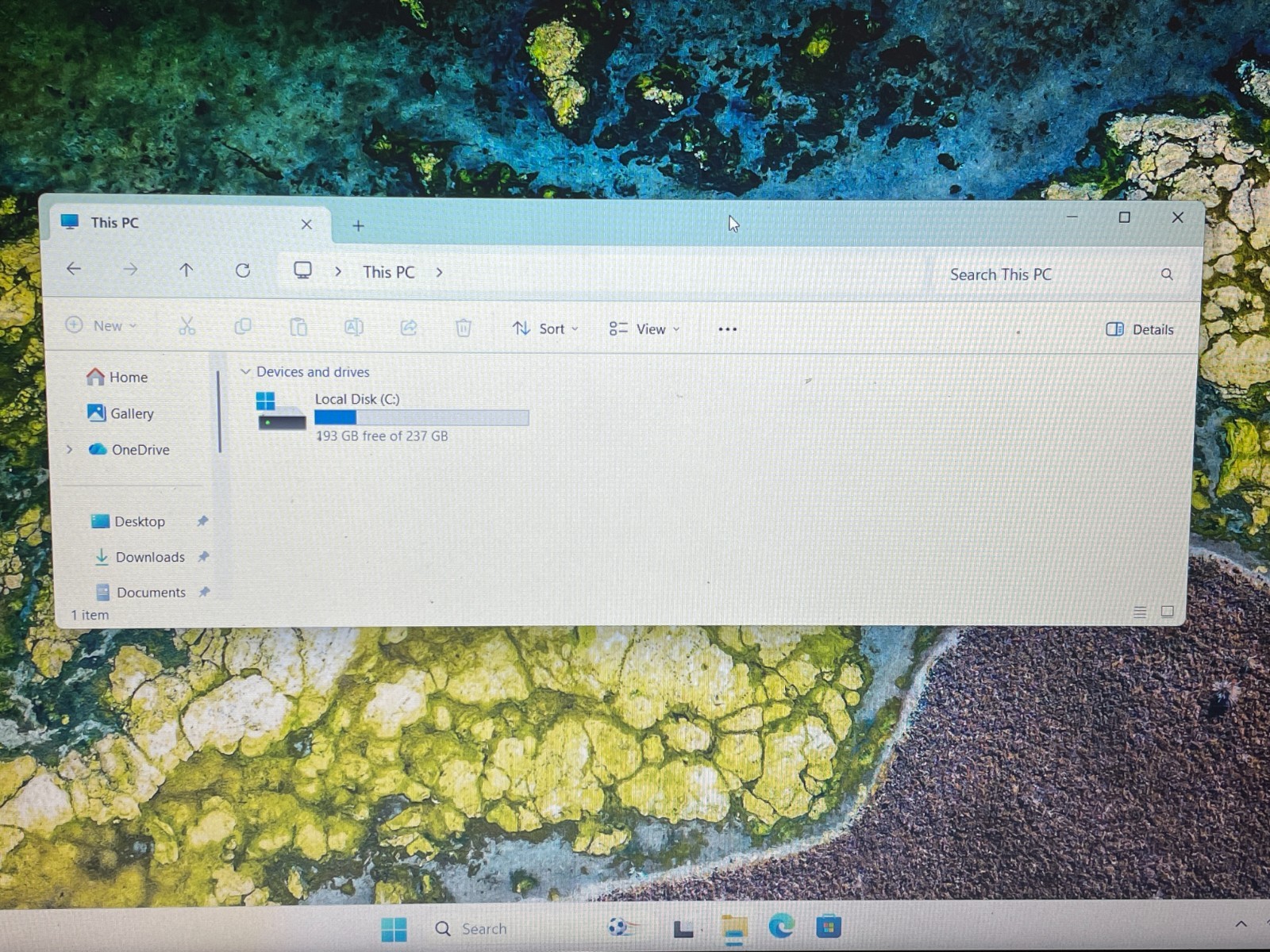Open Downloads in navigation pane

(140, 557)
